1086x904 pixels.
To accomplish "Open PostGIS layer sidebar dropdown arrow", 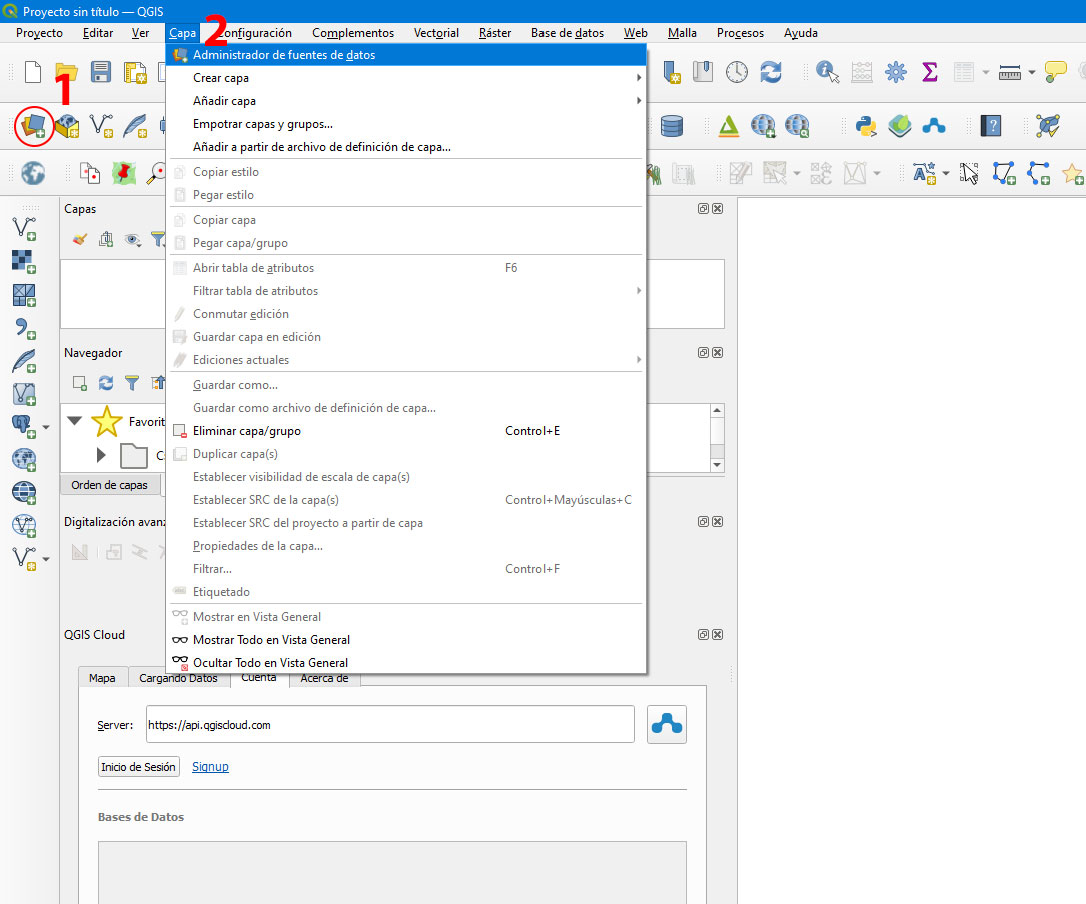I will 46,427.
